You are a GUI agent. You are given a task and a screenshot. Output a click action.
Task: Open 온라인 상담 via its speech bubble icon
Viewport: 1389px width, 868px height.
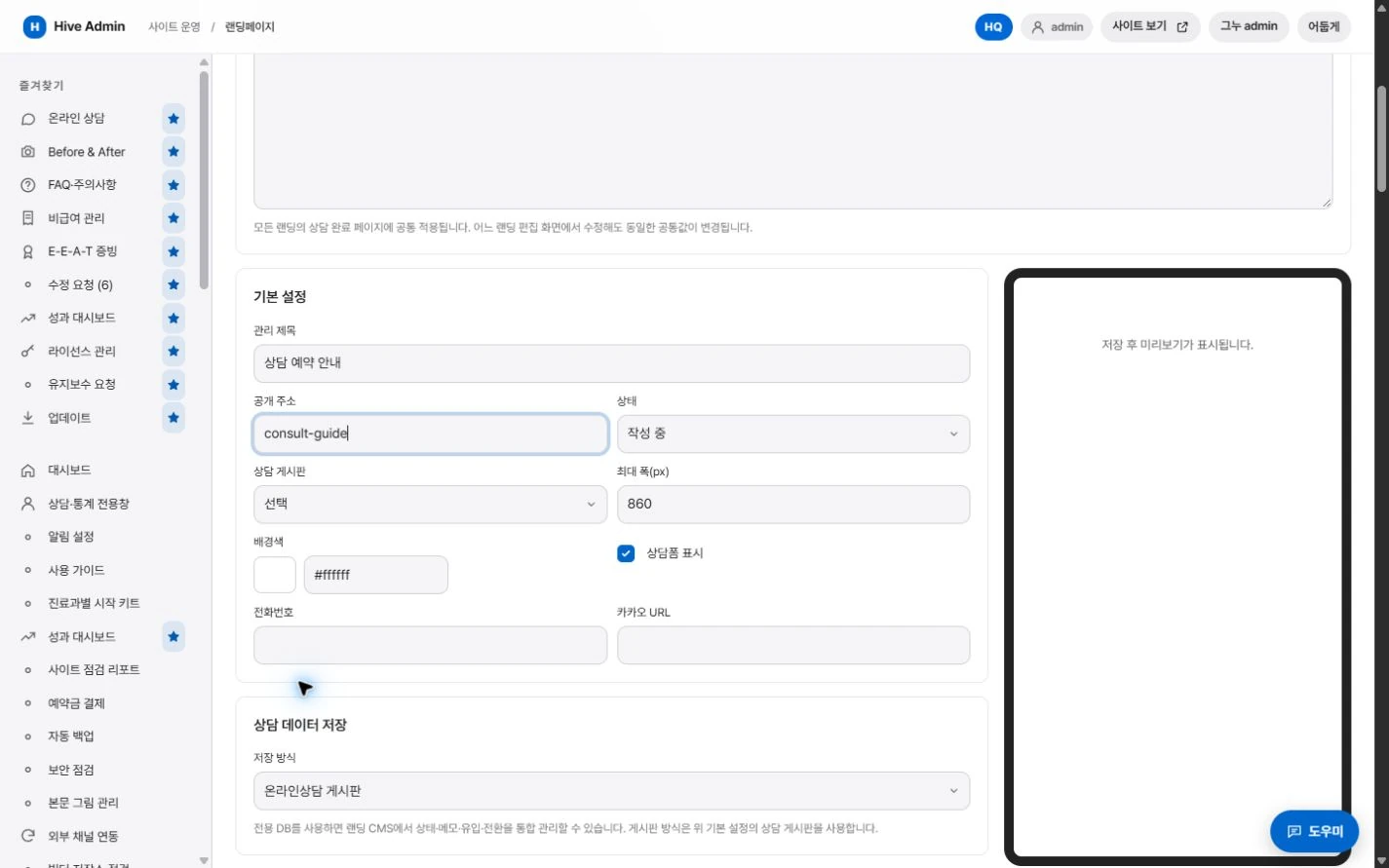click(28, 119)
